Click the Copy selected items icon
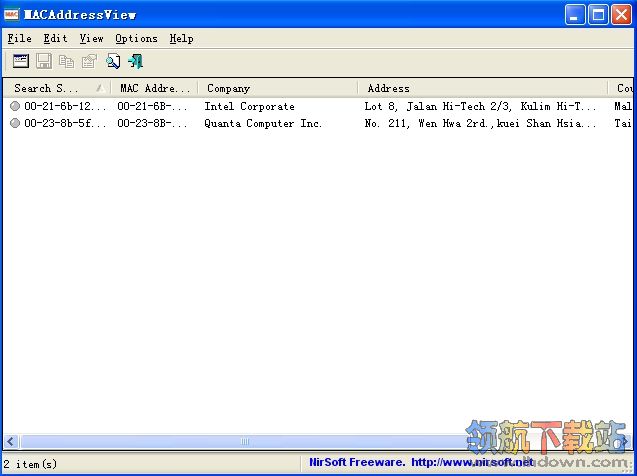 (x=66, y=61)
